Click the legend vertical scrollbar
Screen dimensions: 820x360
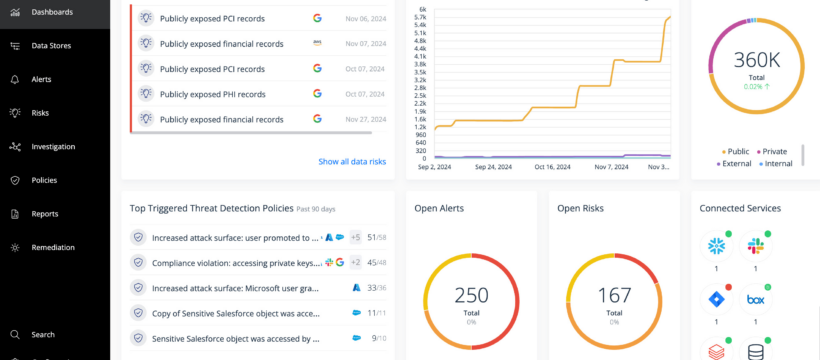(x=803, y=155)
